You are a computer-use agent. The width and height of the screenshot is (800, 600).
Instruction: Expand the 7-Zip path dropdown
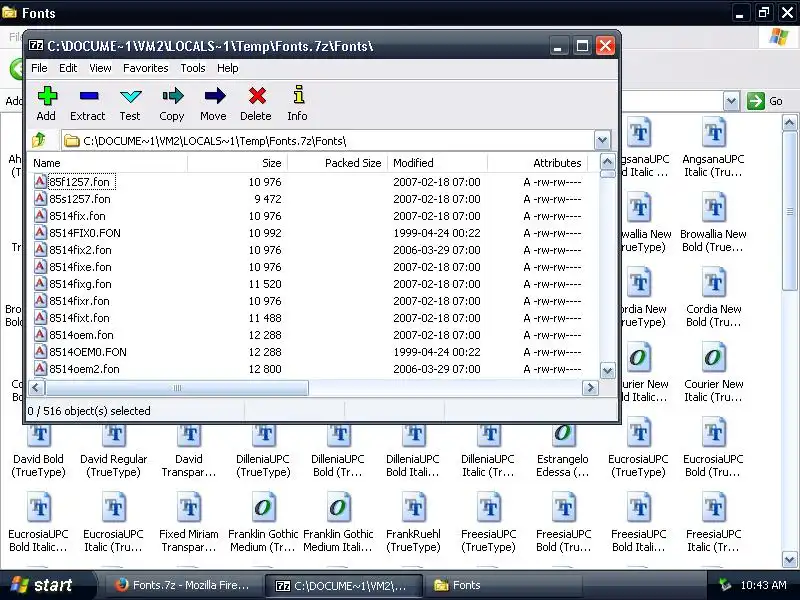coord(602,140)
